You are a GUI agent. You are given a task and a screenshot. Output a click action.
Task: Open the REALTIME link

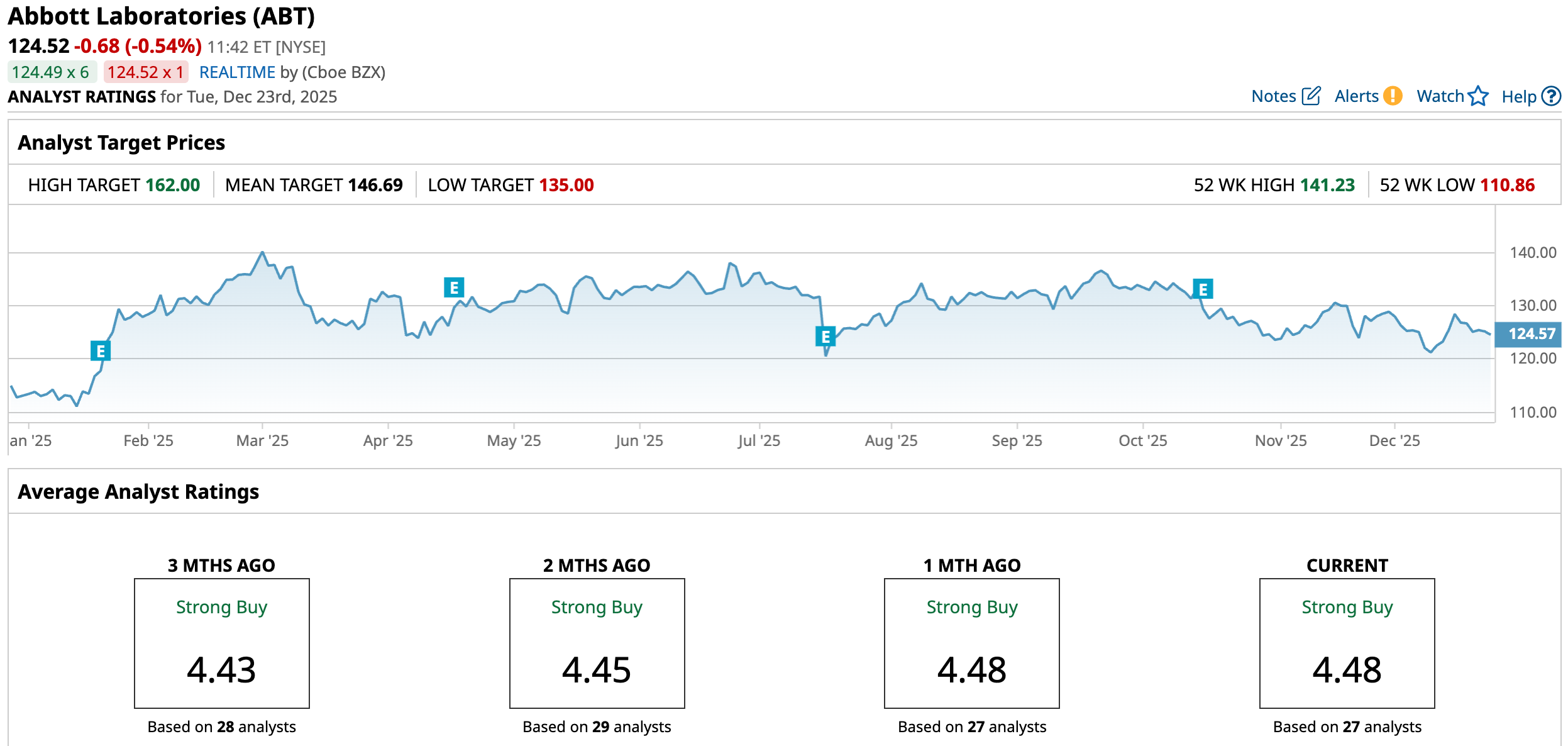coord(237,72)
